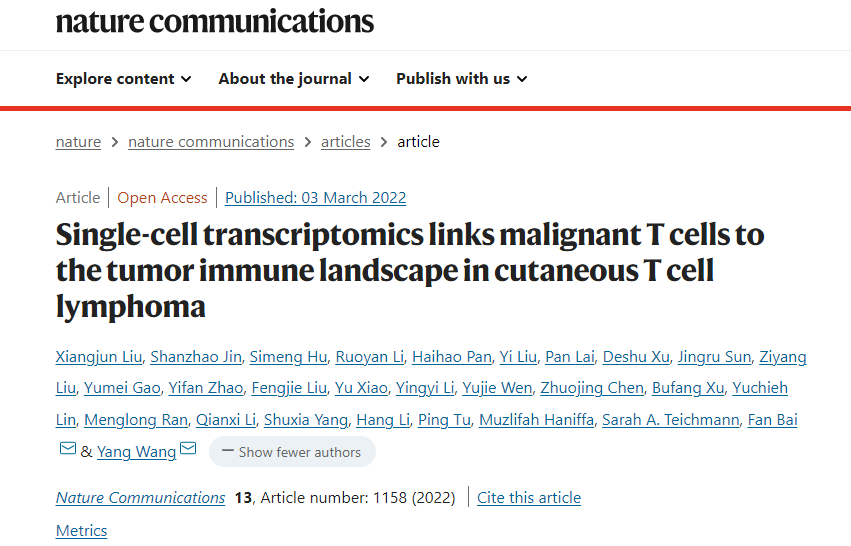This screenshot has height=546, width=851.
Task: Go to nature breadcrumb link
Action: (x=78, y=142)
